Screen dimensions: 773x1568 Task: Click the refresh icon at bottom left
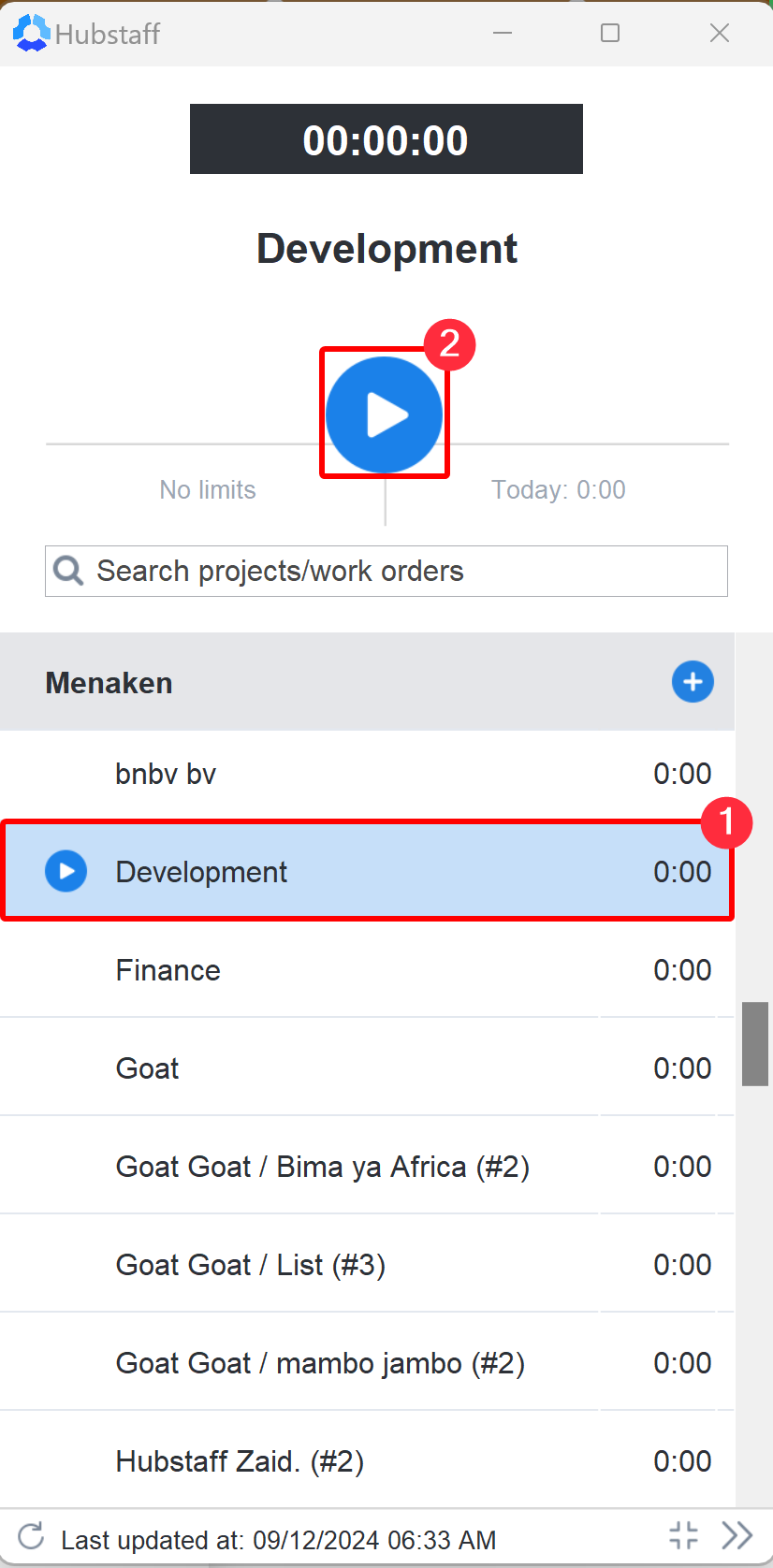[31, 1536]
